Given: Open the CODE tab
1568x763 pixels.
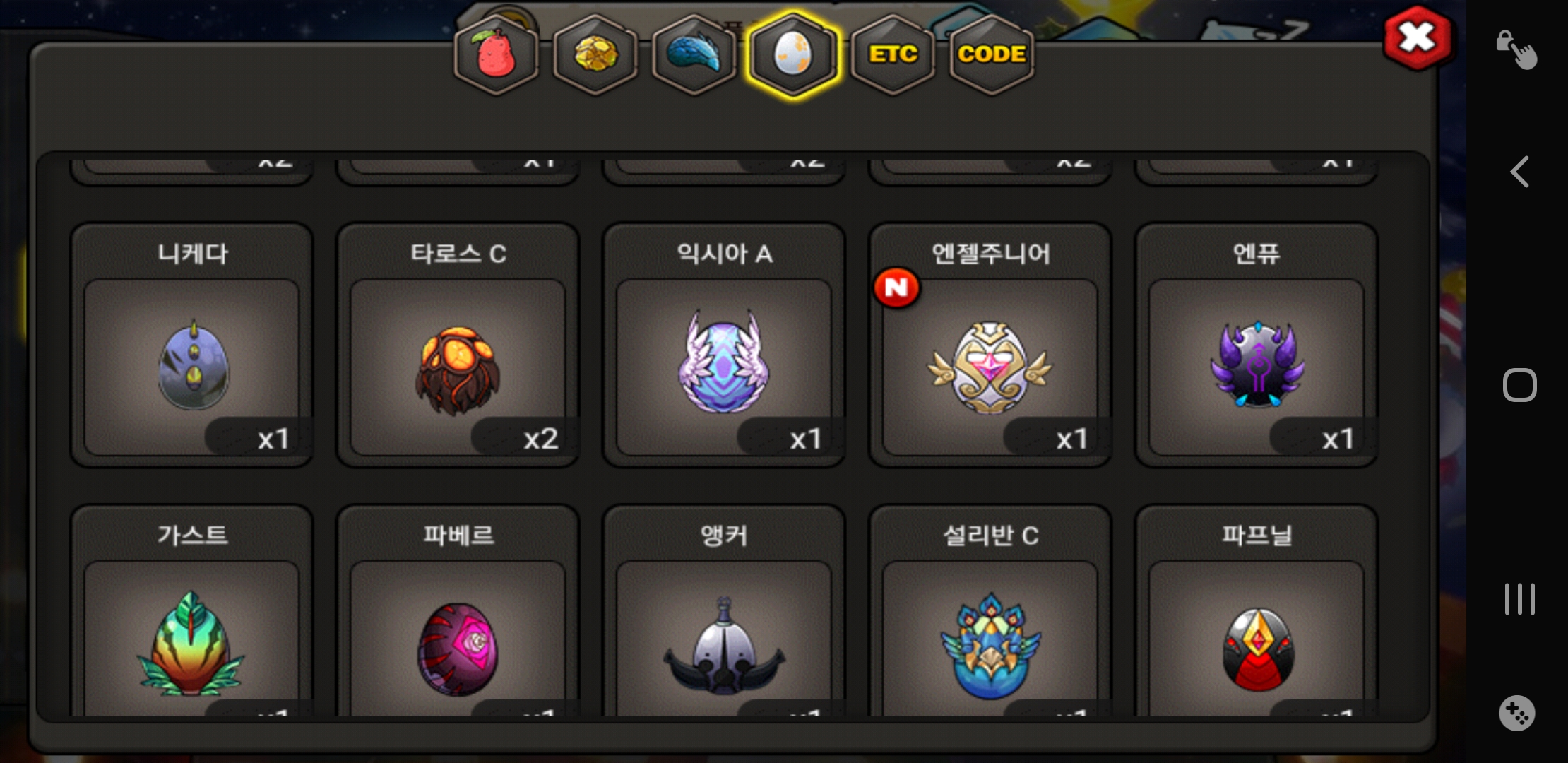Looking at the screenshot, I should click(x=992, y=55).
